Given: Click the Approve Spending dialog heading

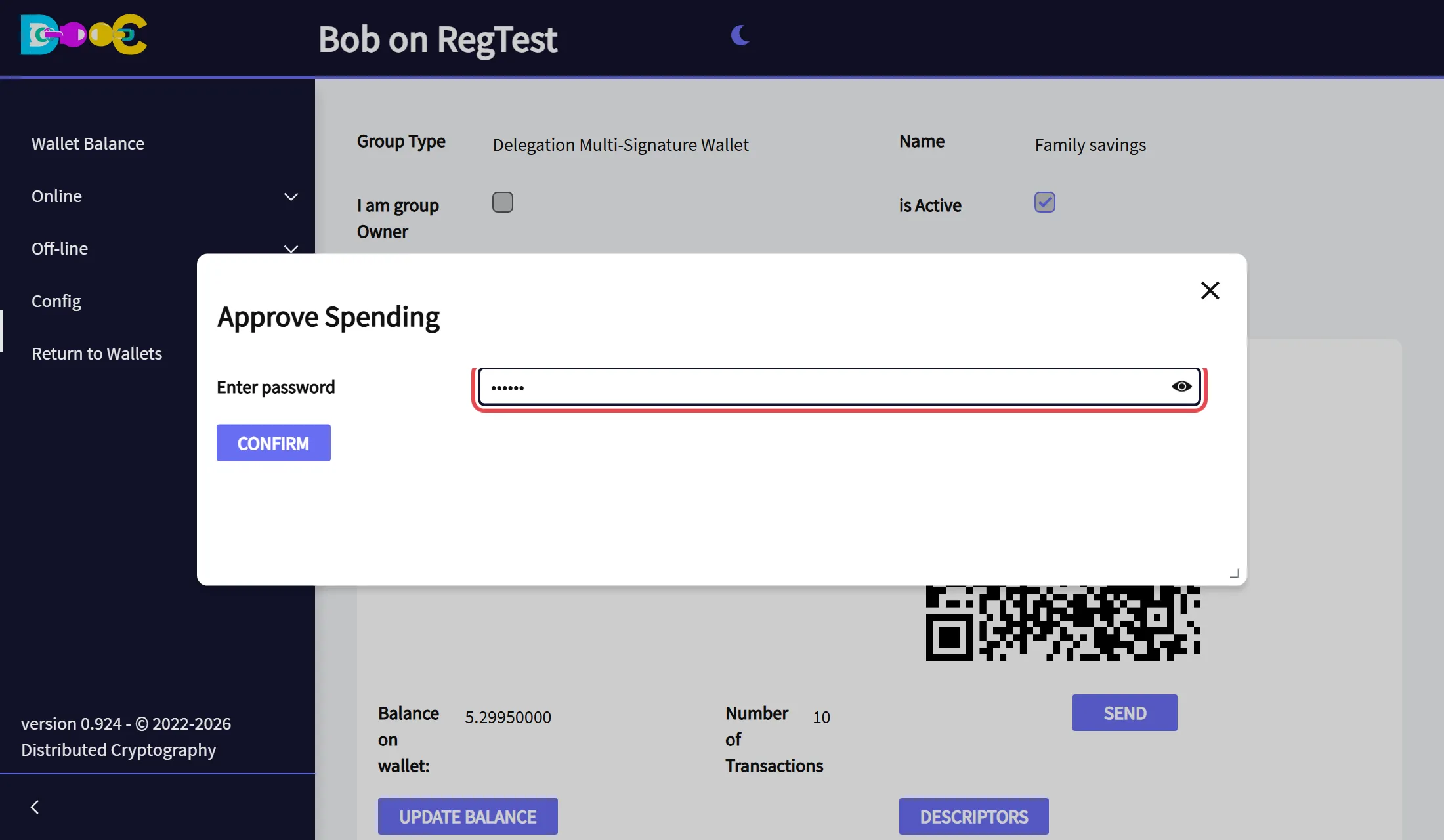Looking at the screenshot, I should (x=328, y=317).
